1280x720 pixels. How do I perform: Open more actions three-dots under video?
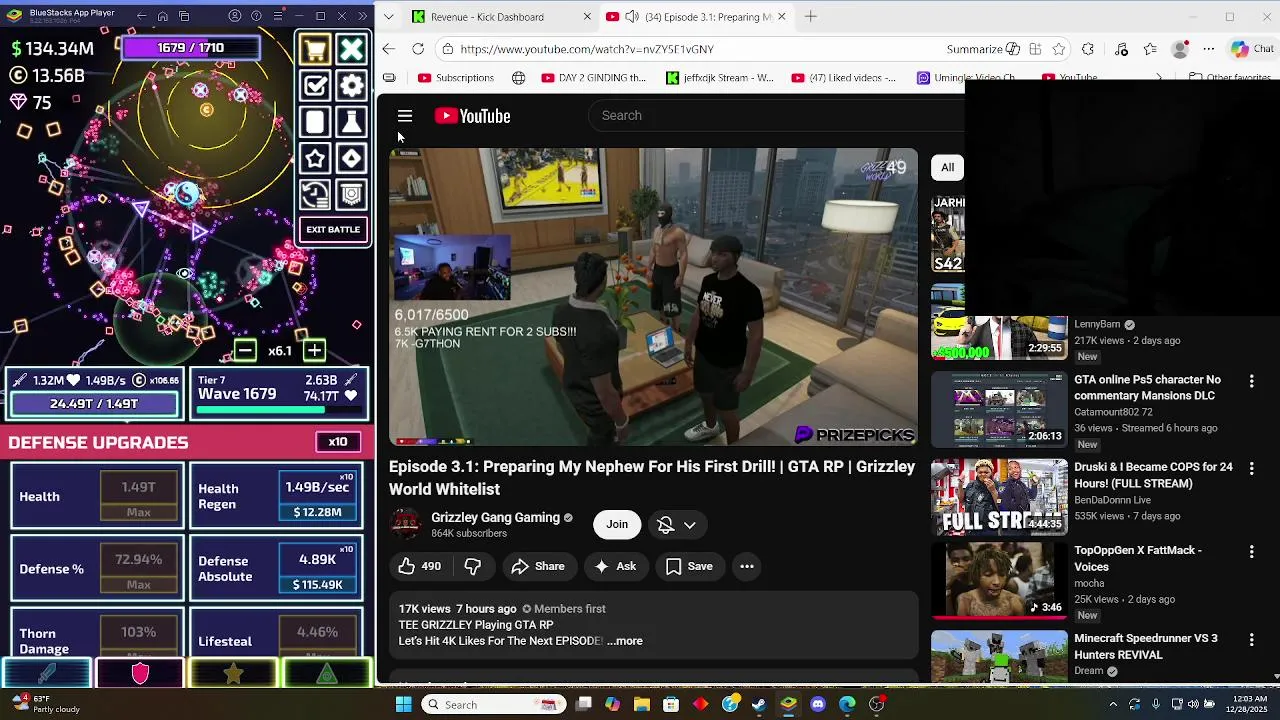click(x=747, y=567)
